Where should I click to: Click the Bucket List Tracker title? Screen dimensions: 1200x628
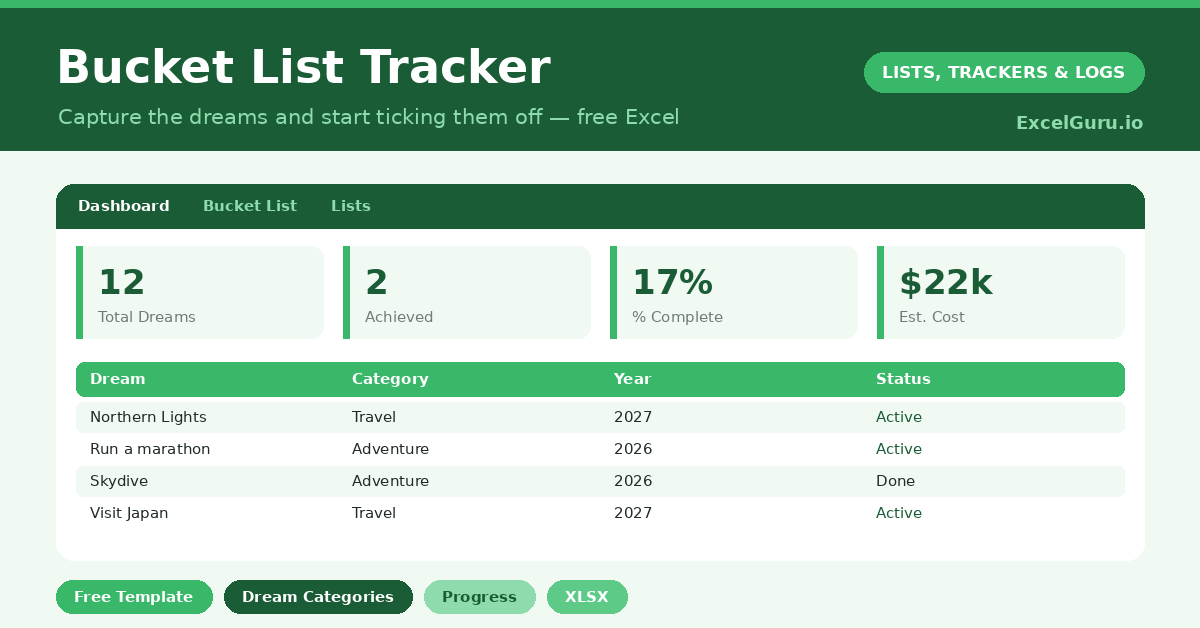click(x=304, y=68)
